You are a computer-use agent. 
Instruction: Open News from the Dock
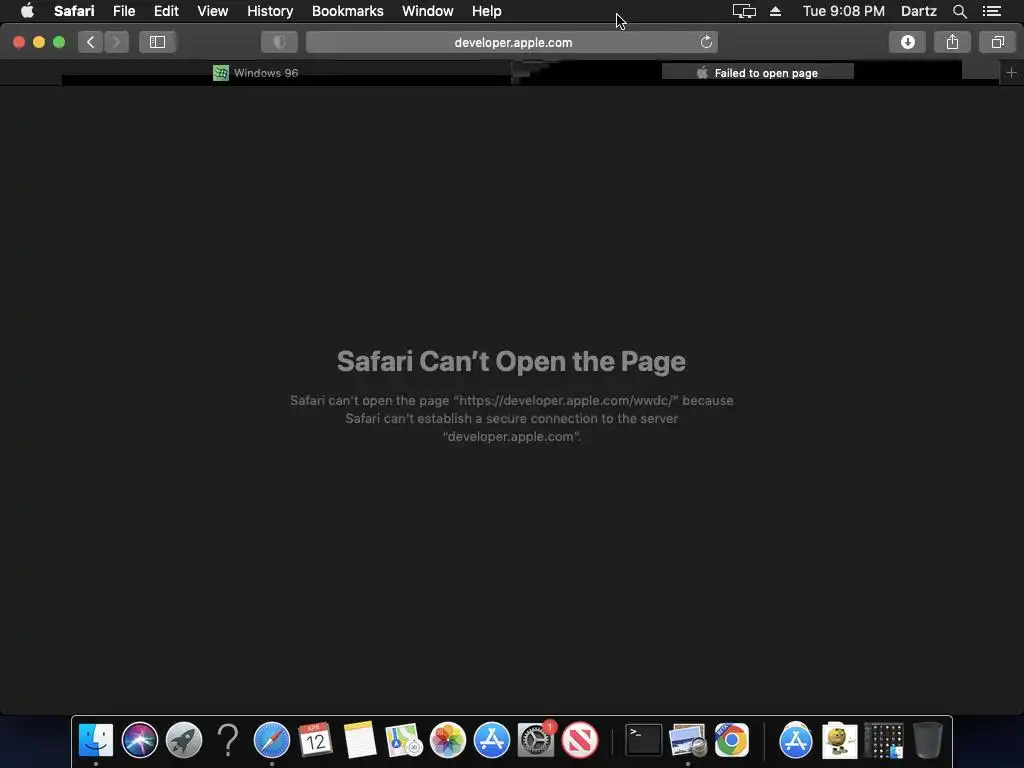580,740
